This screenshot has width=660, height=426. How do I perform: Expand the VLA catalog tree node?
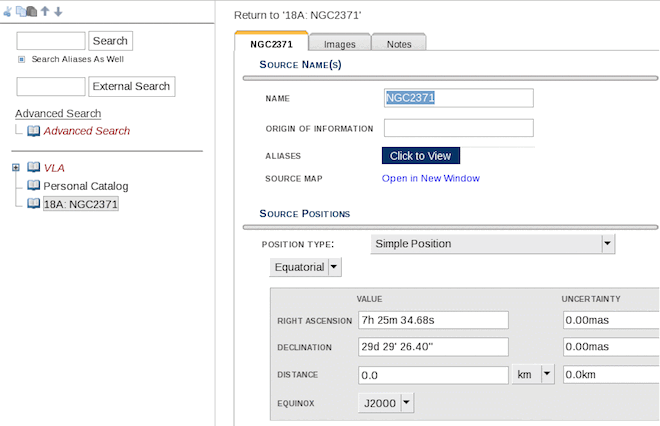[x=16, y=168]
